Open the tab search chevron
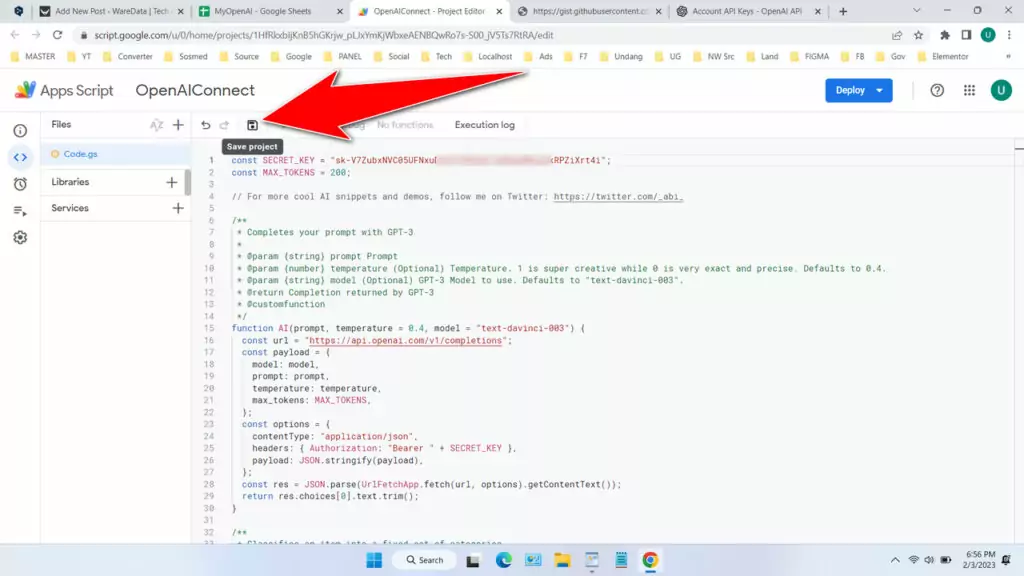This screenshot has width=1024, height=576. [916, 11]
